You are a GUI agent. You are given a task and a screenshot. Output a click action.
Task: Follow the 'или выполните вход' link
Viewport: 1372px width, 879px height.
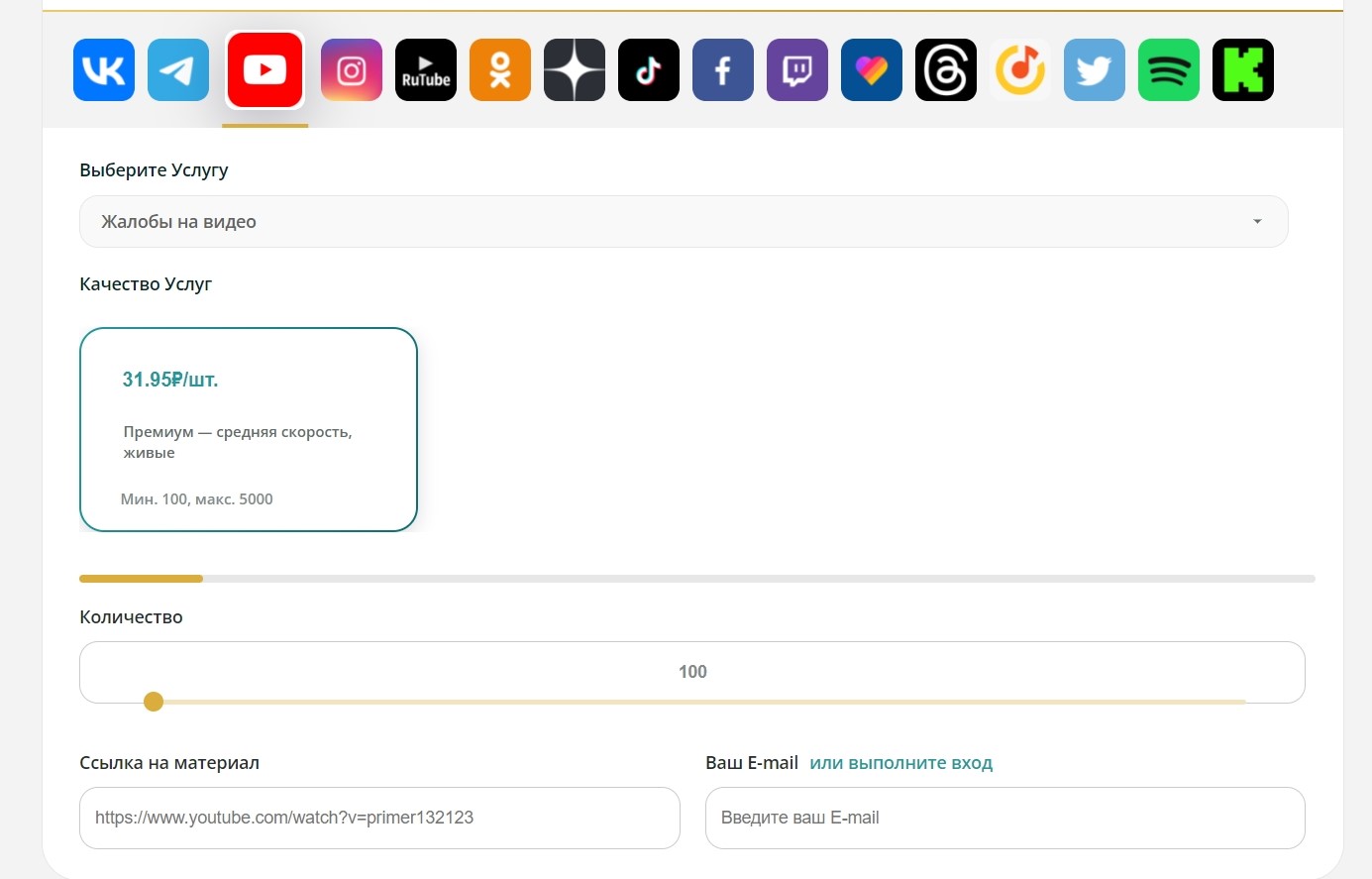(x=901, y=763)
